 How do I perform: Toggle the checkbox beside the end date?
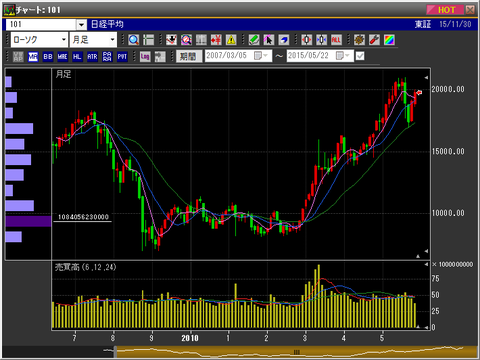point(360,56)
